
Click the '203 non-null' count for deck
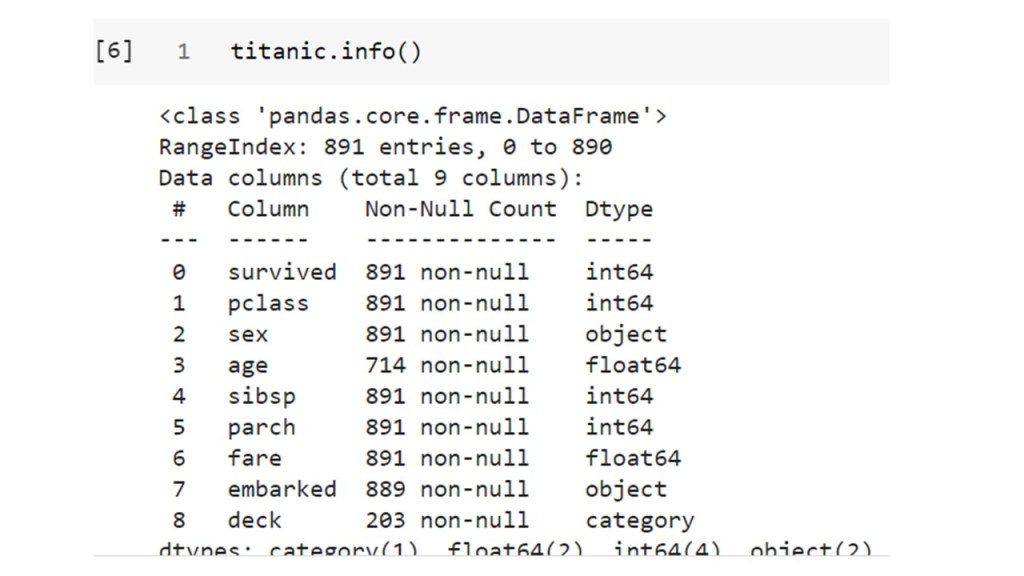446,520
